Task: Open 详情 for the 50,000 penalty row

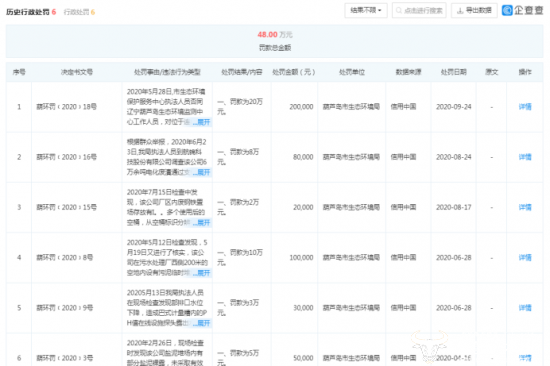Action: (x=525, y=358)
